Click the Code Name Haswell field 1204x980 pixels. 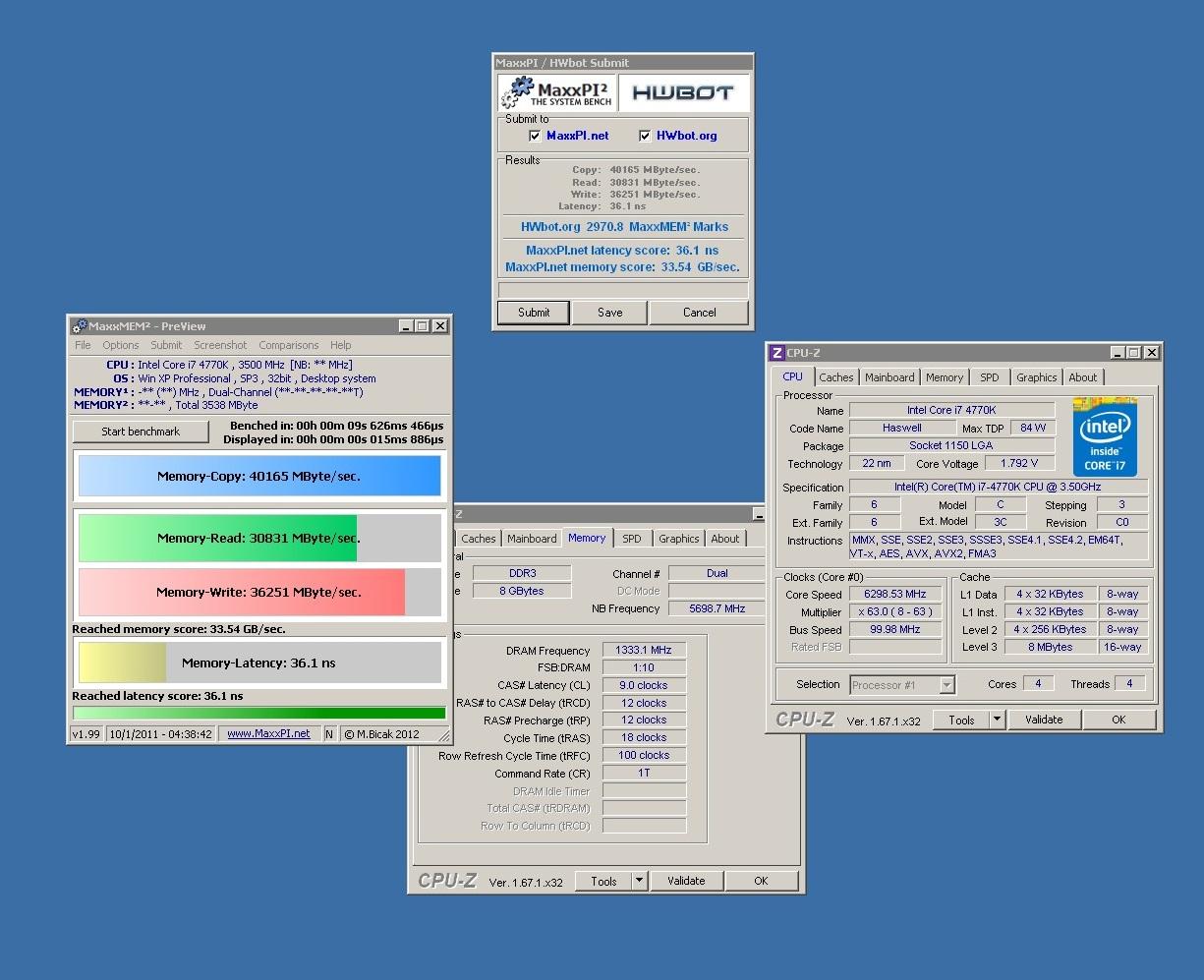coord(902,428)
